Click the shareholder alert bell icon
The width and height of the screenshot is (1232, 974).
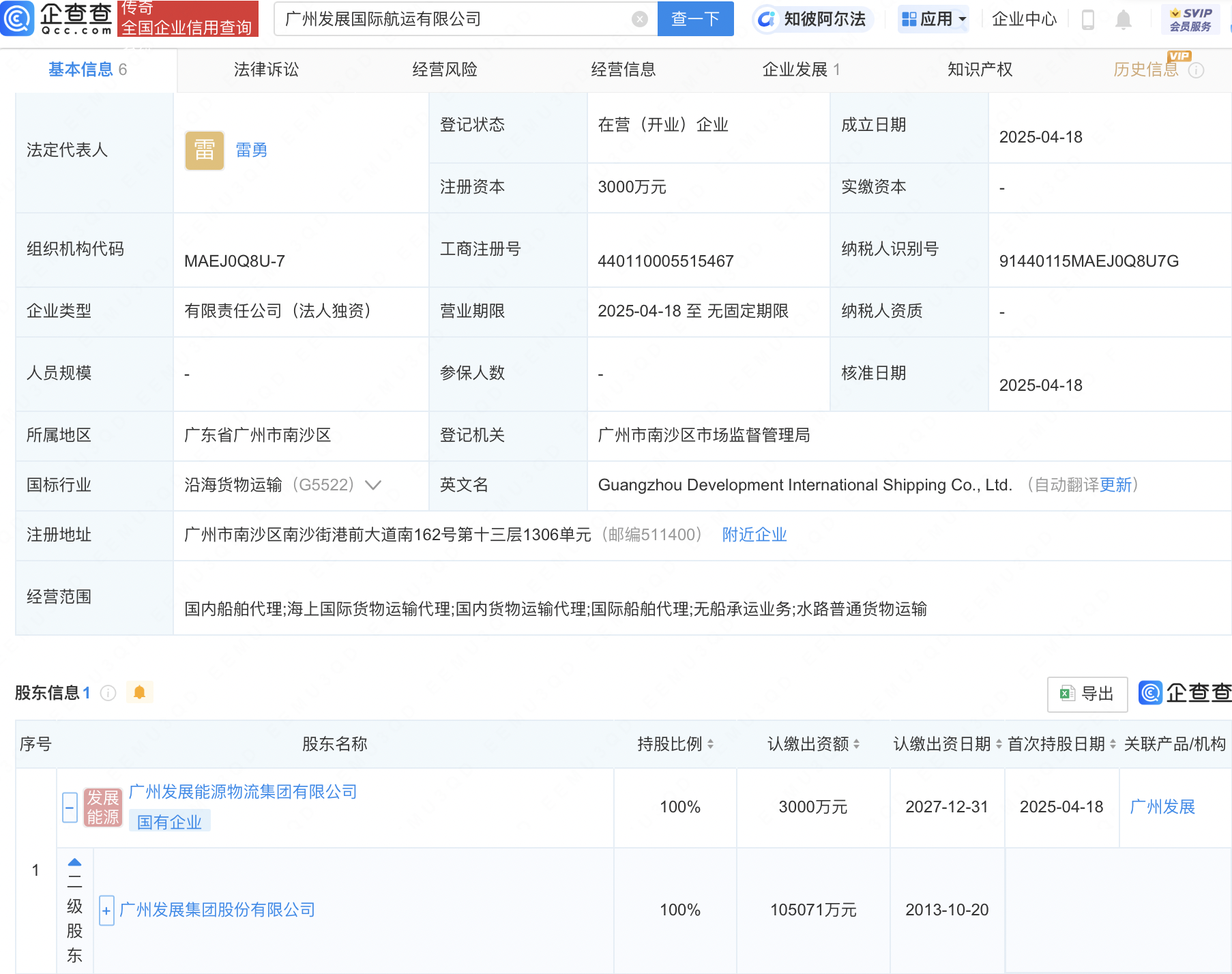pos(140,692)
